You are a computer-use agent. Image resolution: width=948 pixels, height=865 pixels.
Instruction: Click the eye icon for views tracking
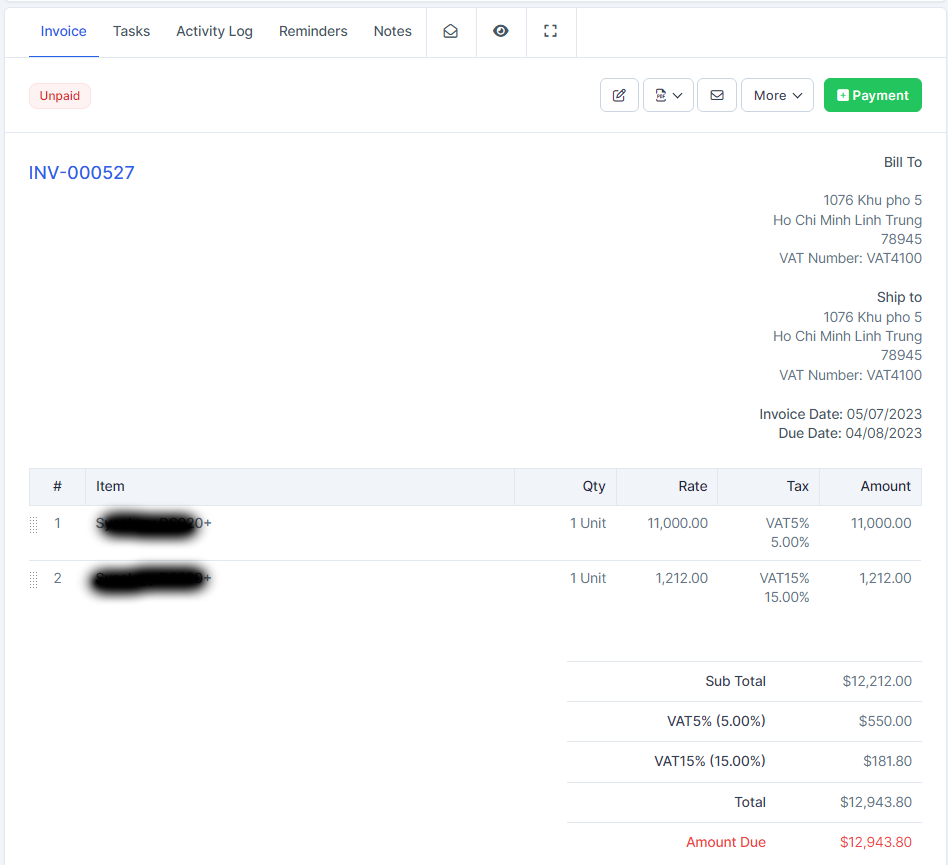[x=501, y=32]
